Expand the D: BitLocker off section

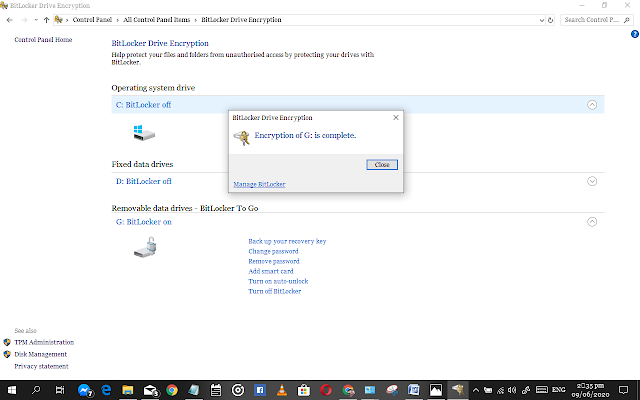[592, 181]
